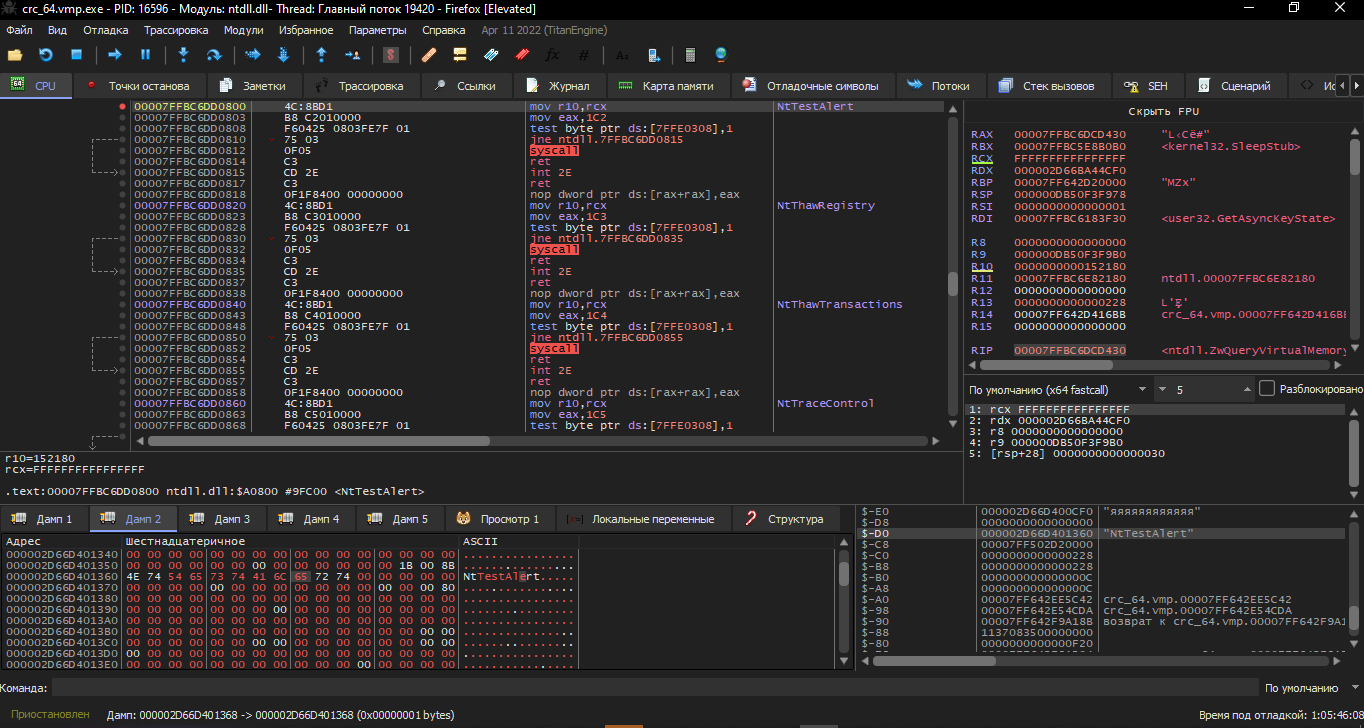Select the Дамп 1 tab
1364x728 pixels.
(45, 519)
